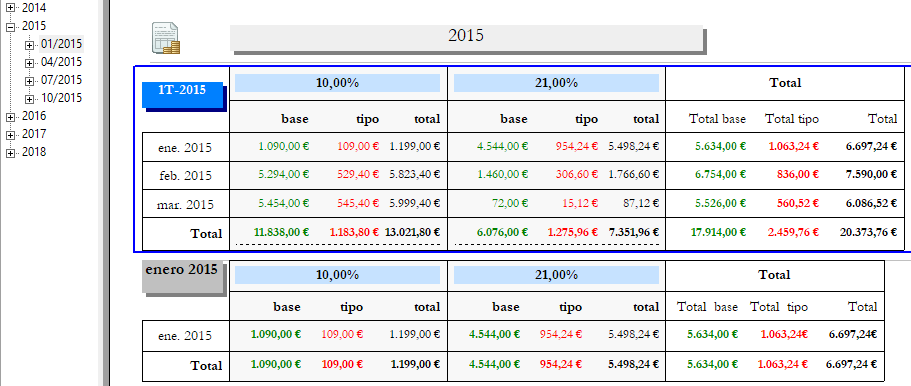Click the 1.766,60 € total value
The image size is (911, 386).
click(x=634, y=174)
